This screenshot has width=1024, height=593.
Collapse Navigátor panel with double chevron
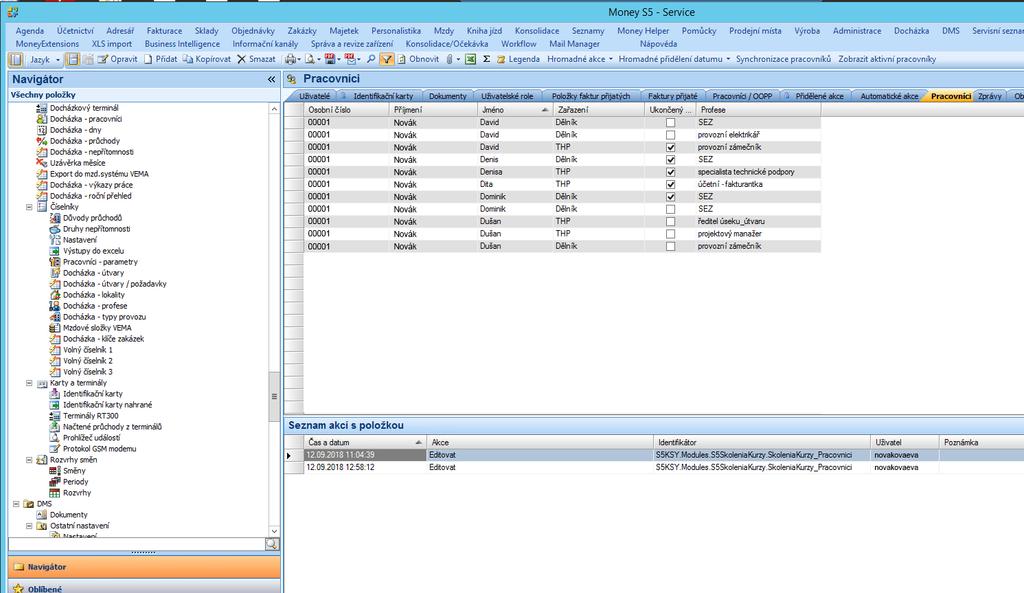272,80
